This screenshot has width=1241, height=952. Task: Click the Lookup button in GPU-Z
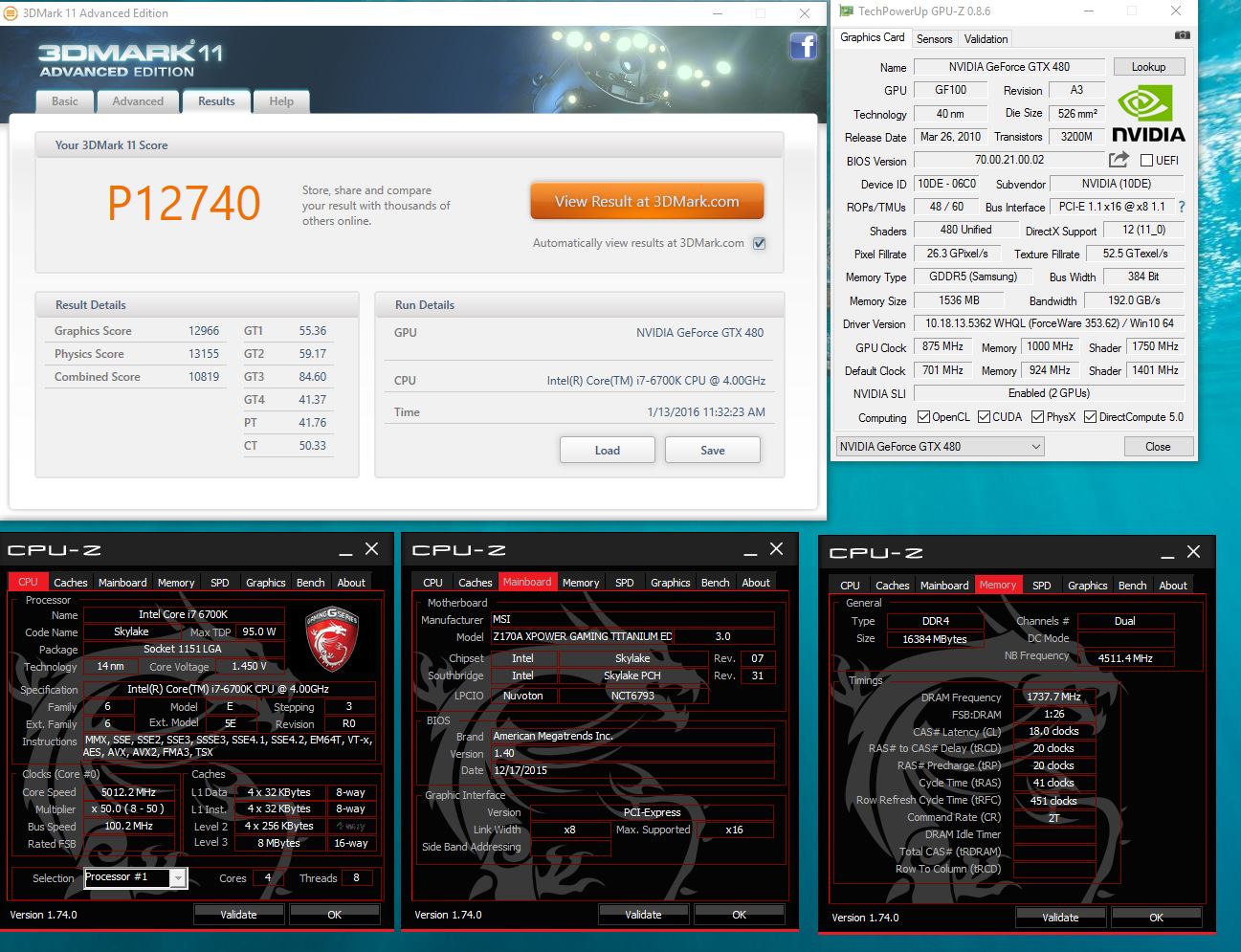pos(1148,67)
